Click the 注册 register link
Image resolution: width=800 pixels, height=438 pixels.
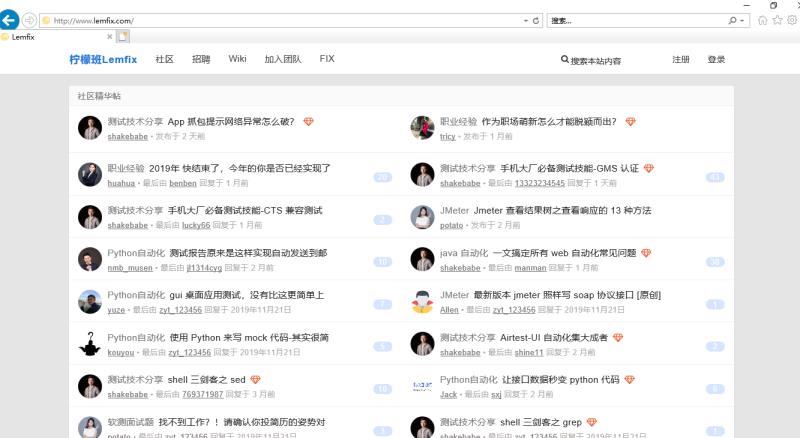point(680,60)
